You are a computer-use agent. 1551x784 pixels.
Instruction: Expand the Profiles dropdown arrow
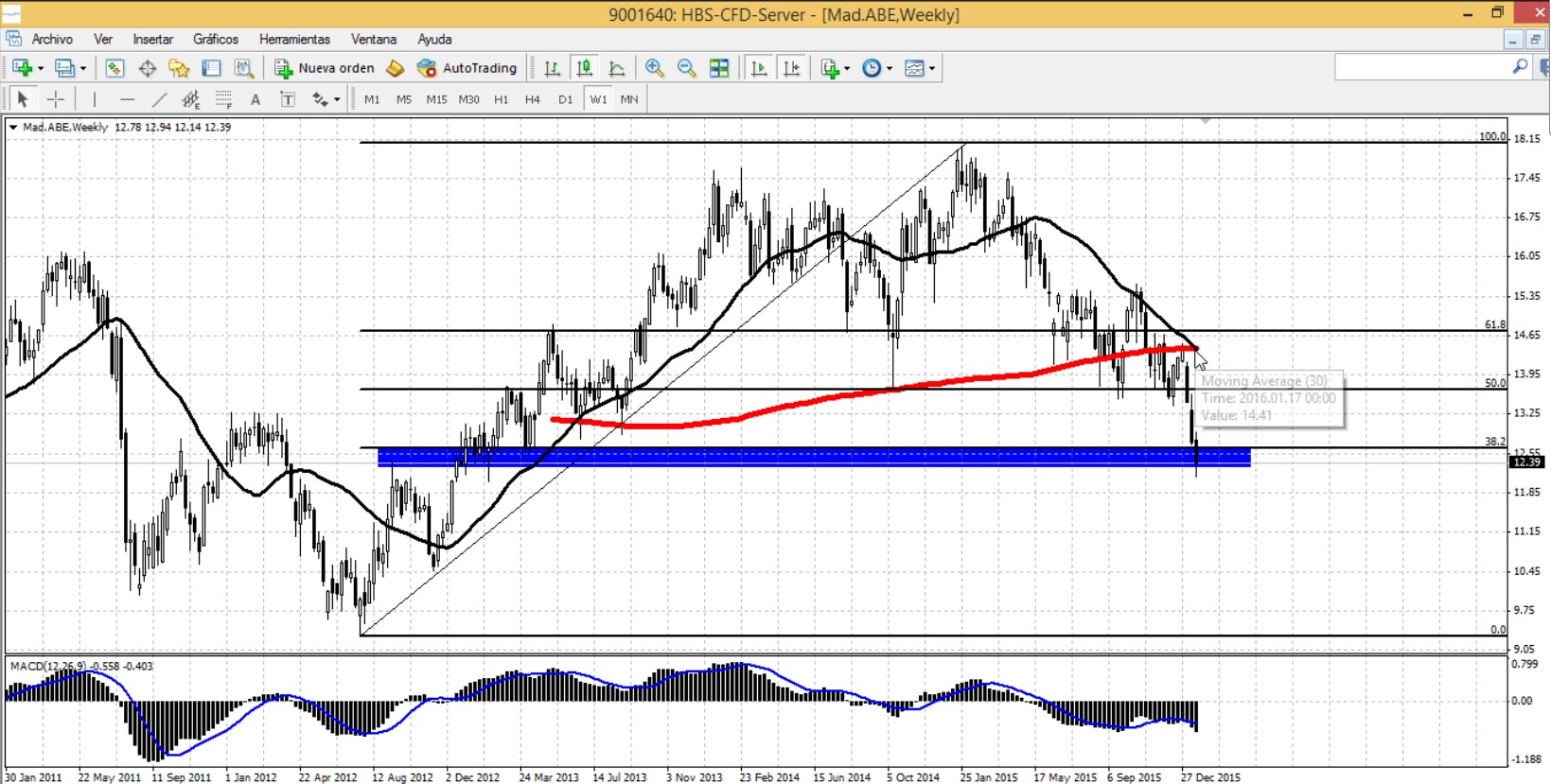click(83, 68)
